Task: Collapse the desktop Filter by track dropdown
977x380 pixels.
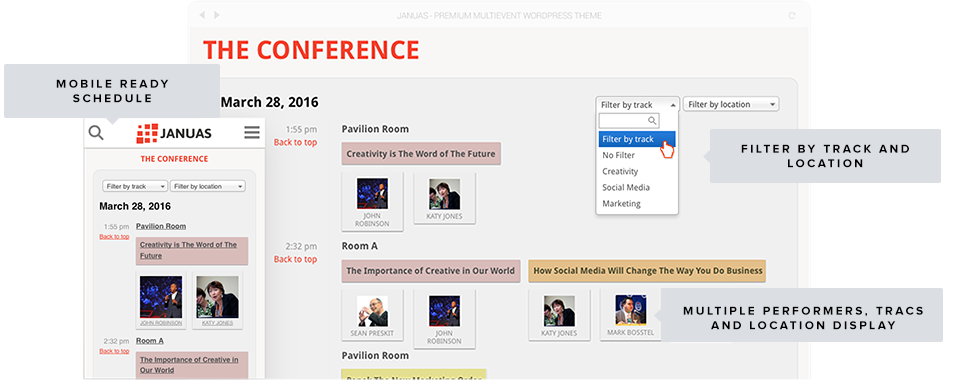Action: [637, 105]
